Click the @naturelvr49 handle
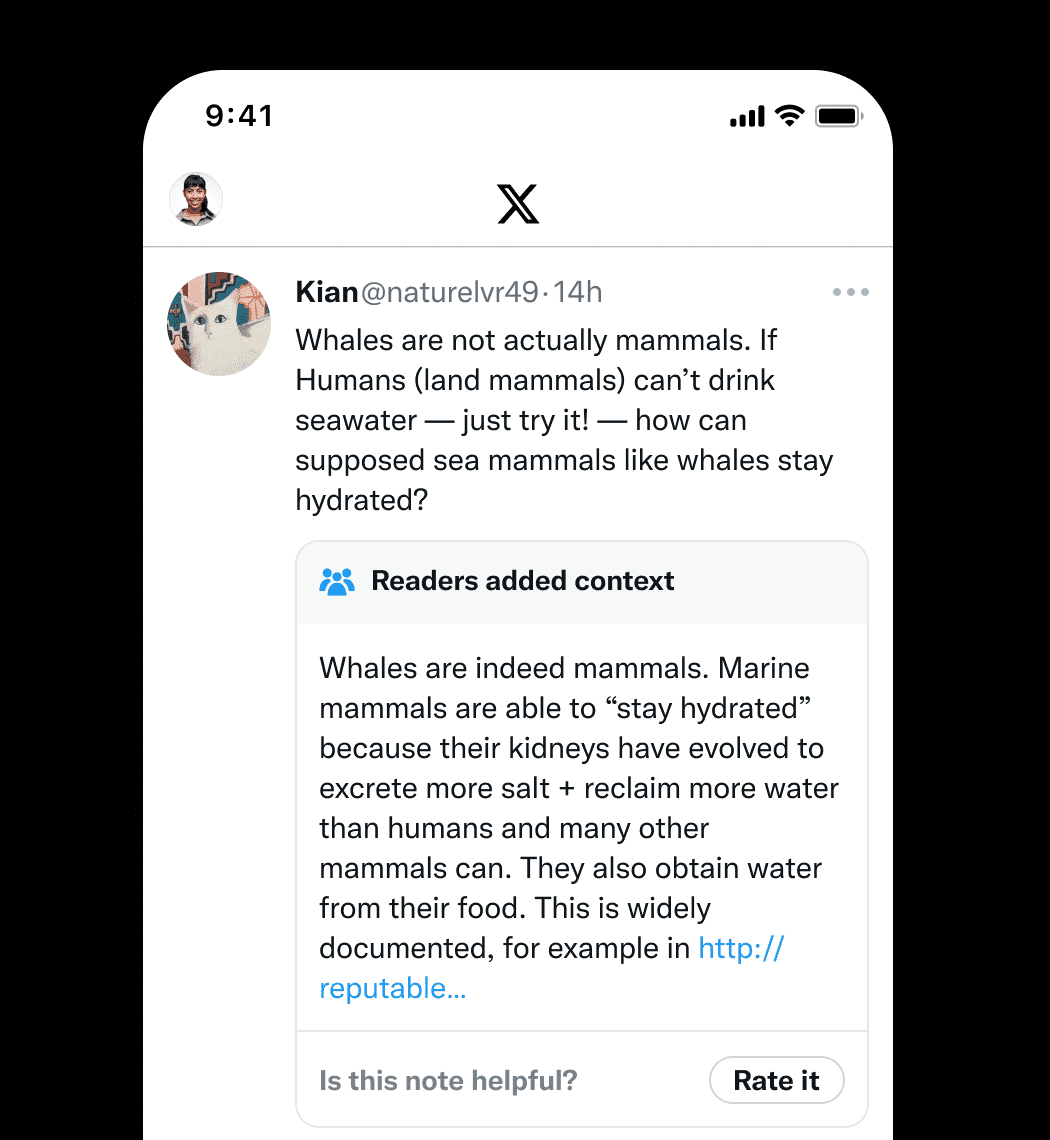The width and height of the screenshot is (1050, 1140). coord(452,291)
